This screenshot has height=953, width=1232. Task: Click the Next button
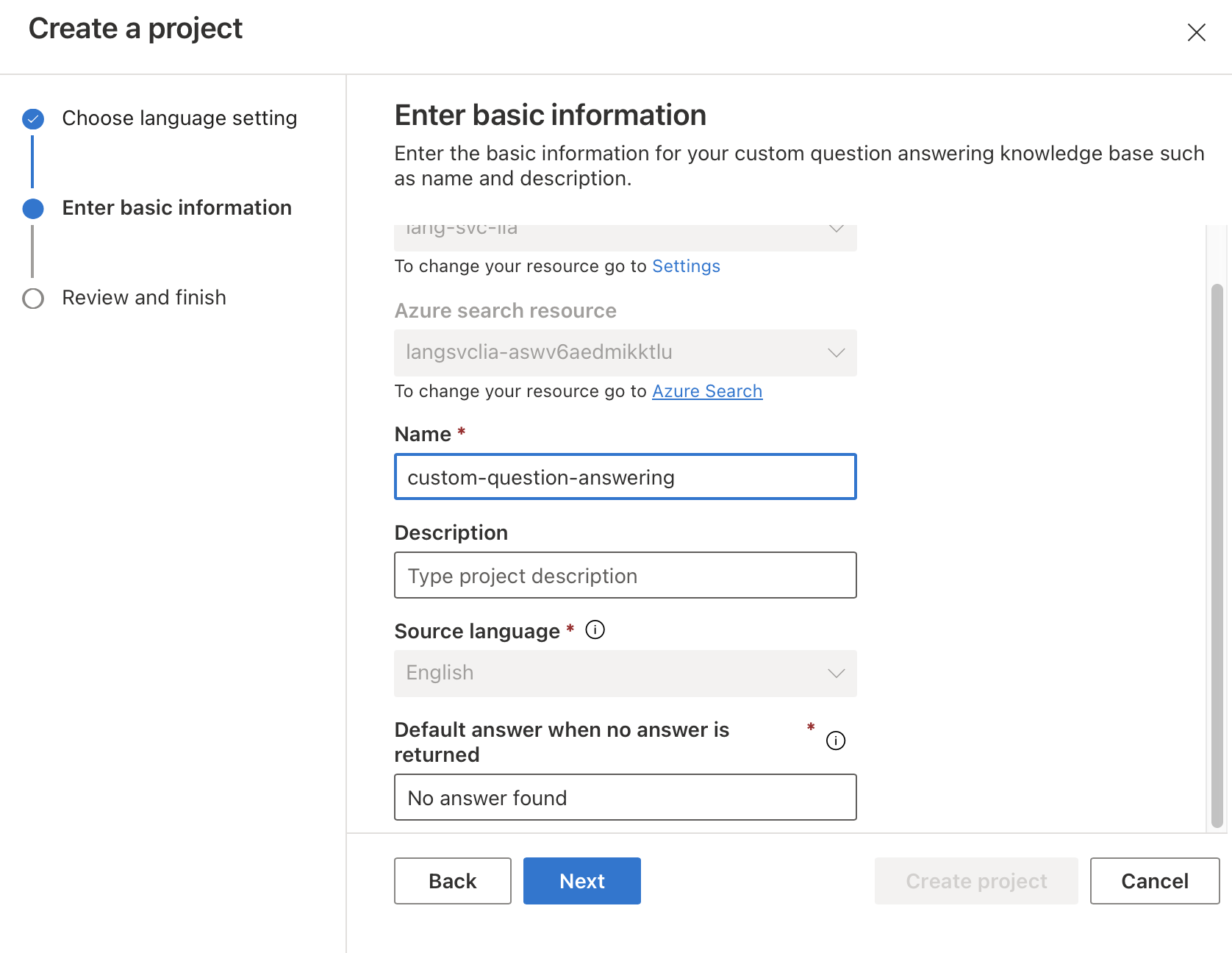(581, 881)
